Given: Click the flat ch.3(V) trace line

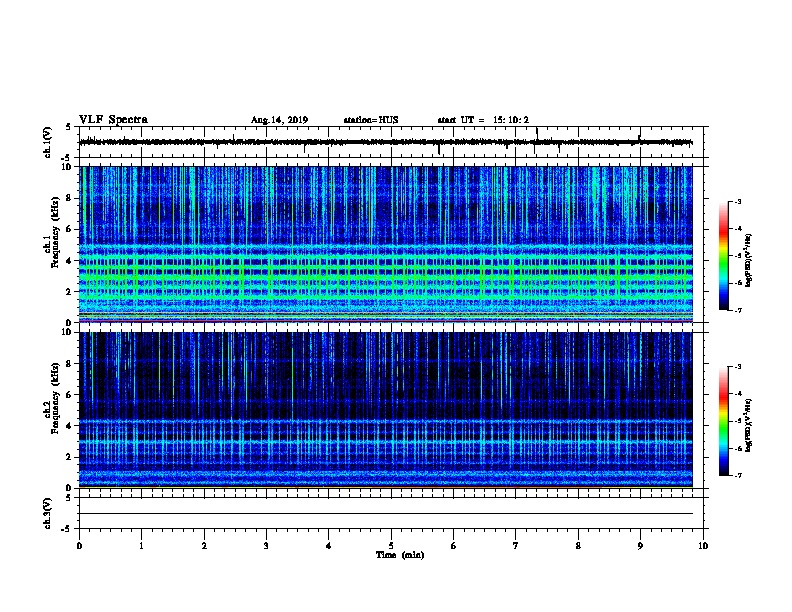Looking at the screenshot, I should pos(386,514).
